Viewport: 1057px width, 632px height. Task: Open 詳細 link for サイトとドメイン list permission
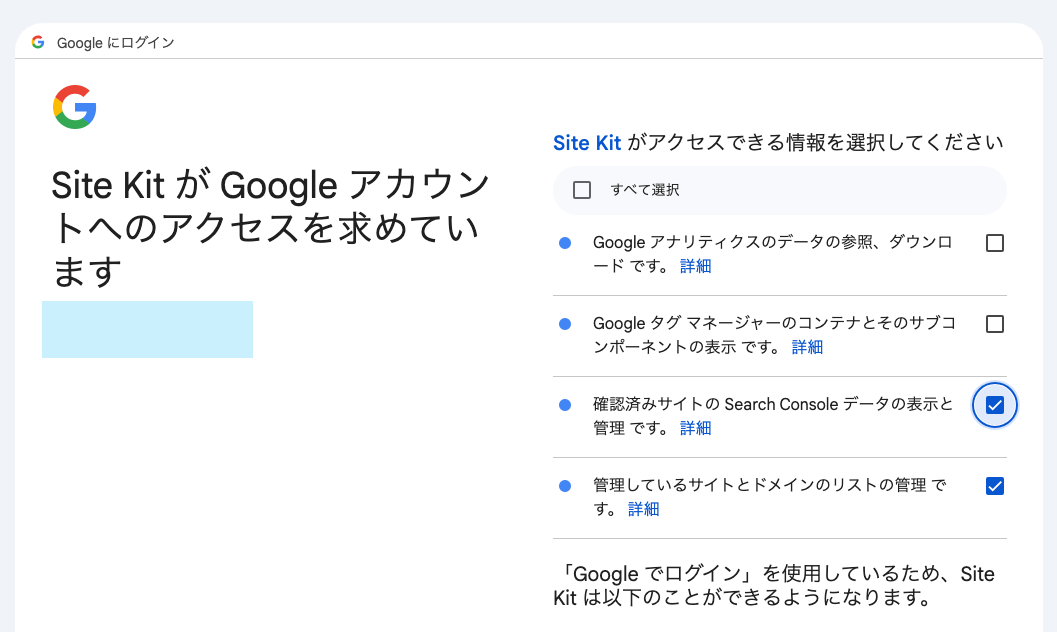tap(644, 509)
